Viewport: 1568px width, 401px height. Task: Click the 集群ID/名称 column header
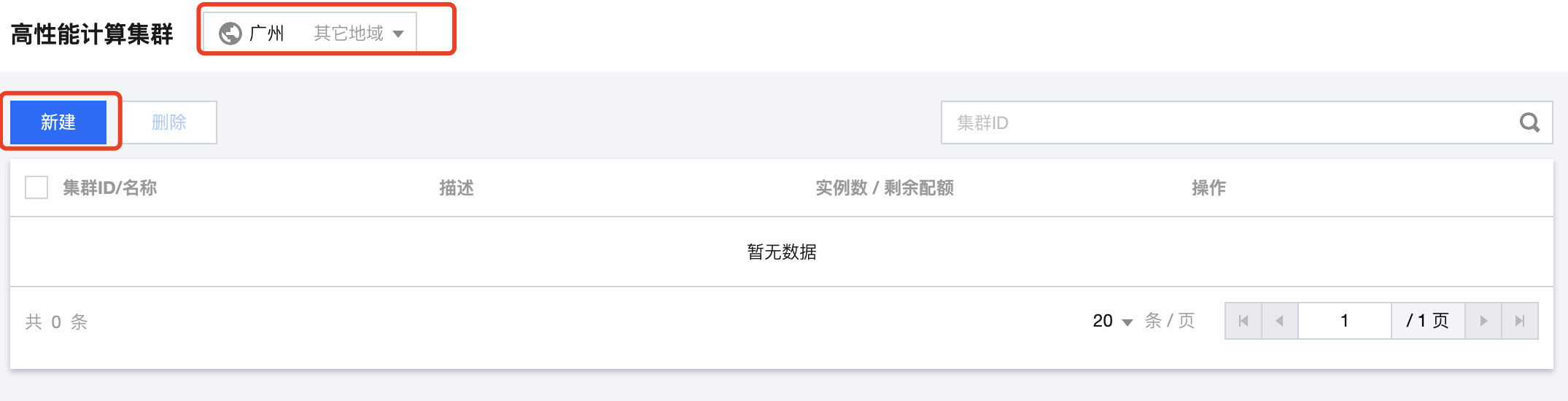point(109,188)
